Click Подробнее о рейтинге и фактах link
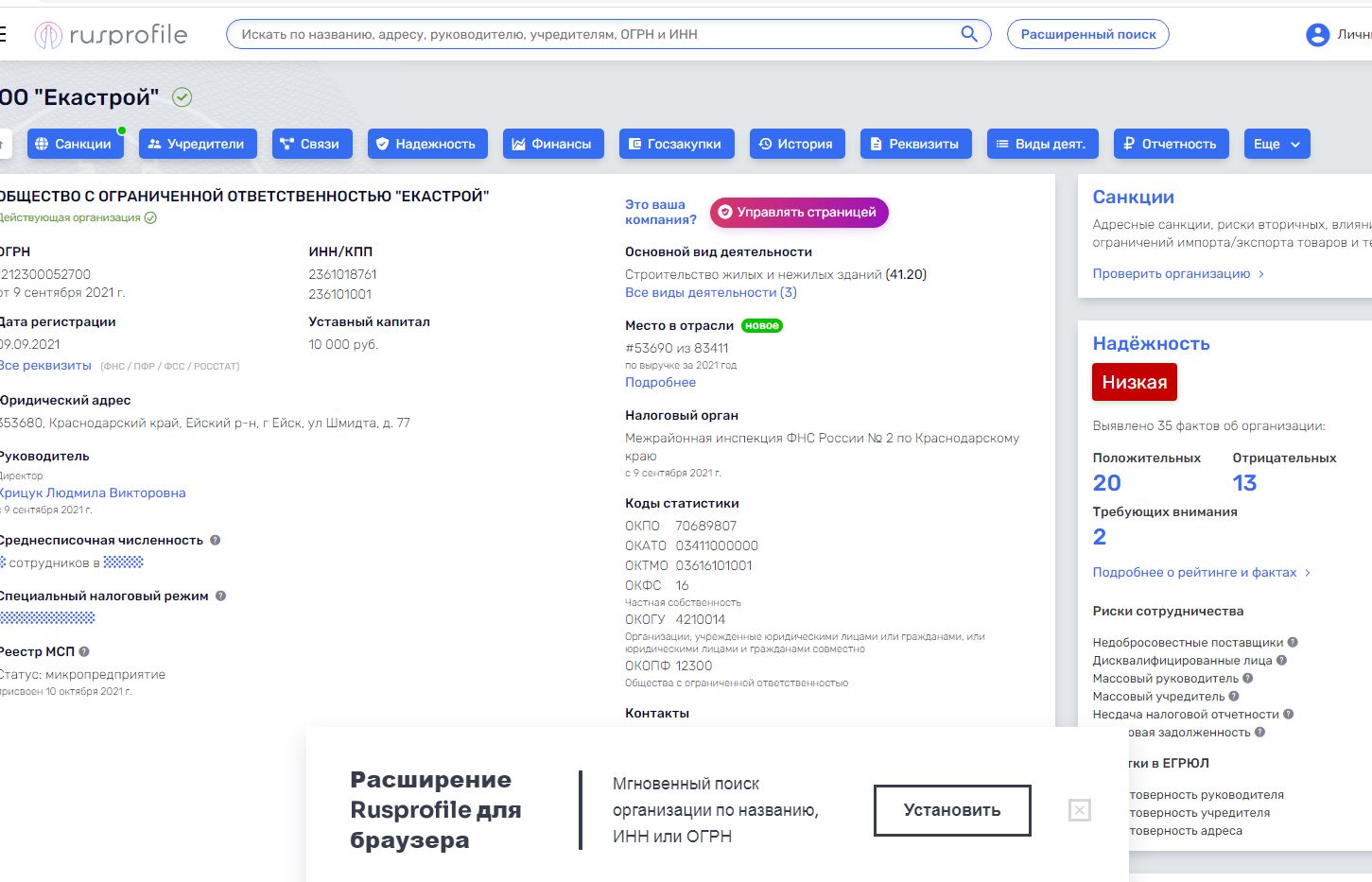1372x882 pixels. [x=1202, y=572]
